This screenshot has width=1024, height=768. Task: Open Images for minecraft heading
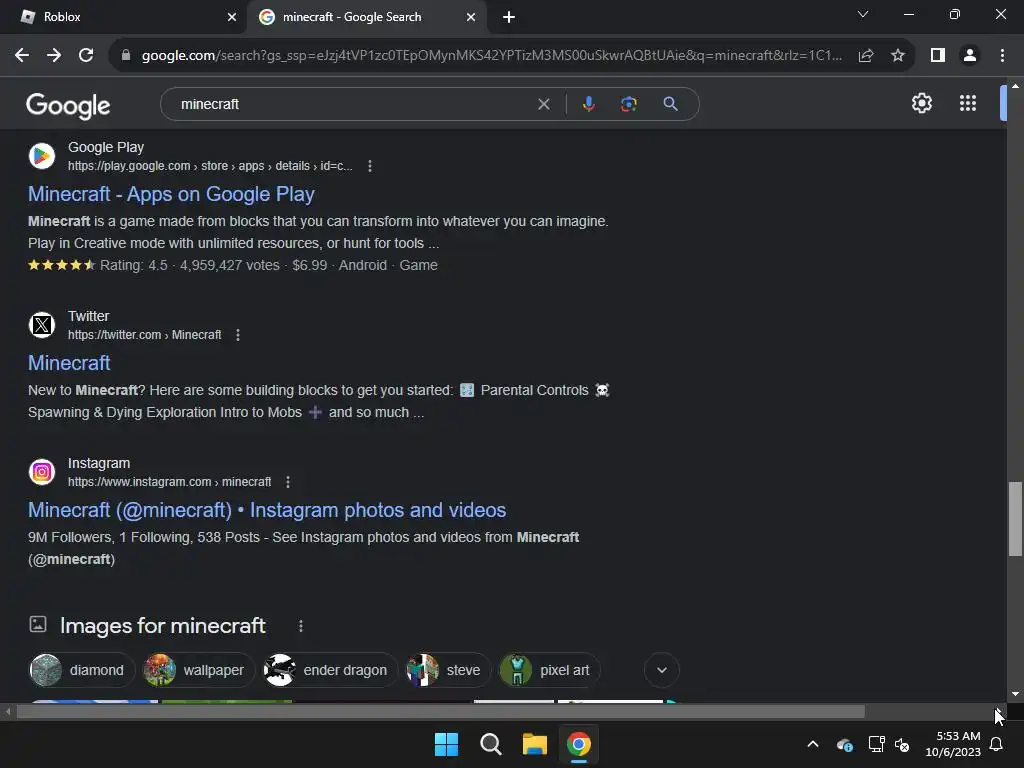point(163,626)
